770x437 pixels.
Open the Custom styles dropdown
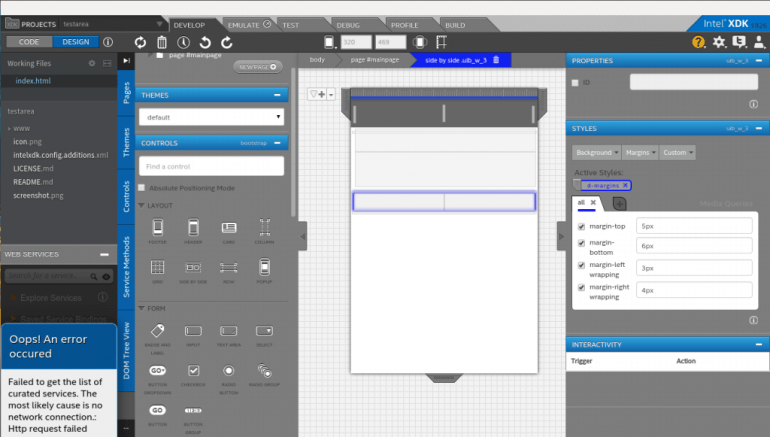pyautogui.click(x=678, y=153)
